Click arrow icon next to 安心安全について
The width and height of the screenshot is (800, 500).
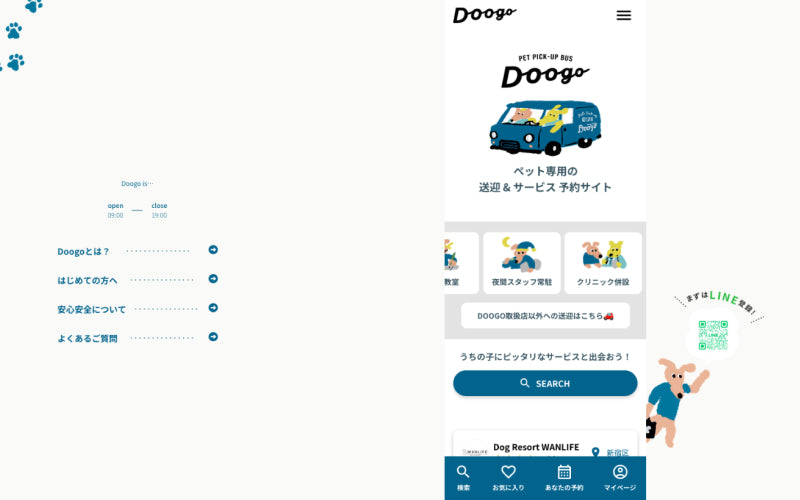[213, 308]
